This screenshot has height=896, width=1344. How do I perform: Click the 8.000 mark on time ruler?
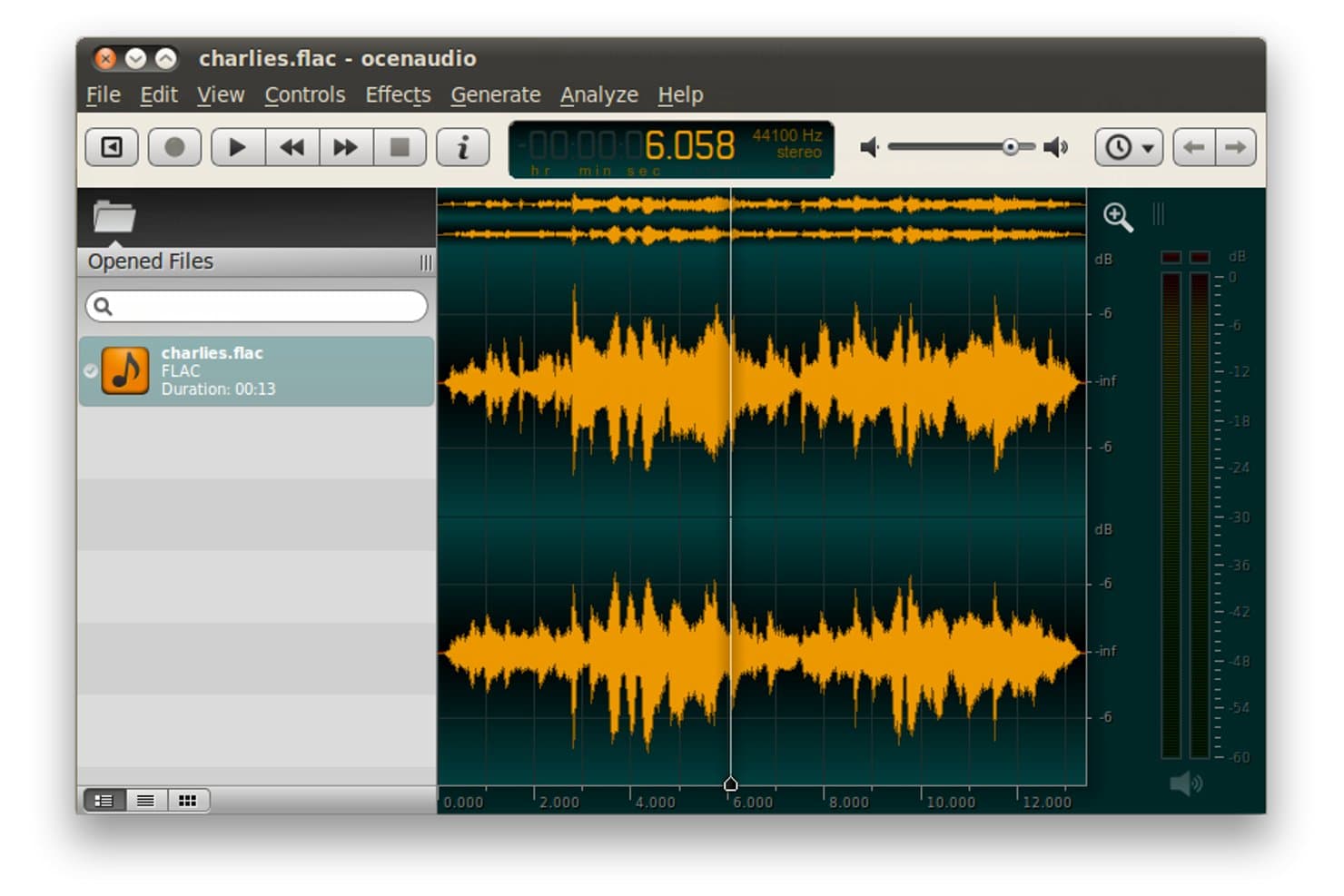(849, 802)
